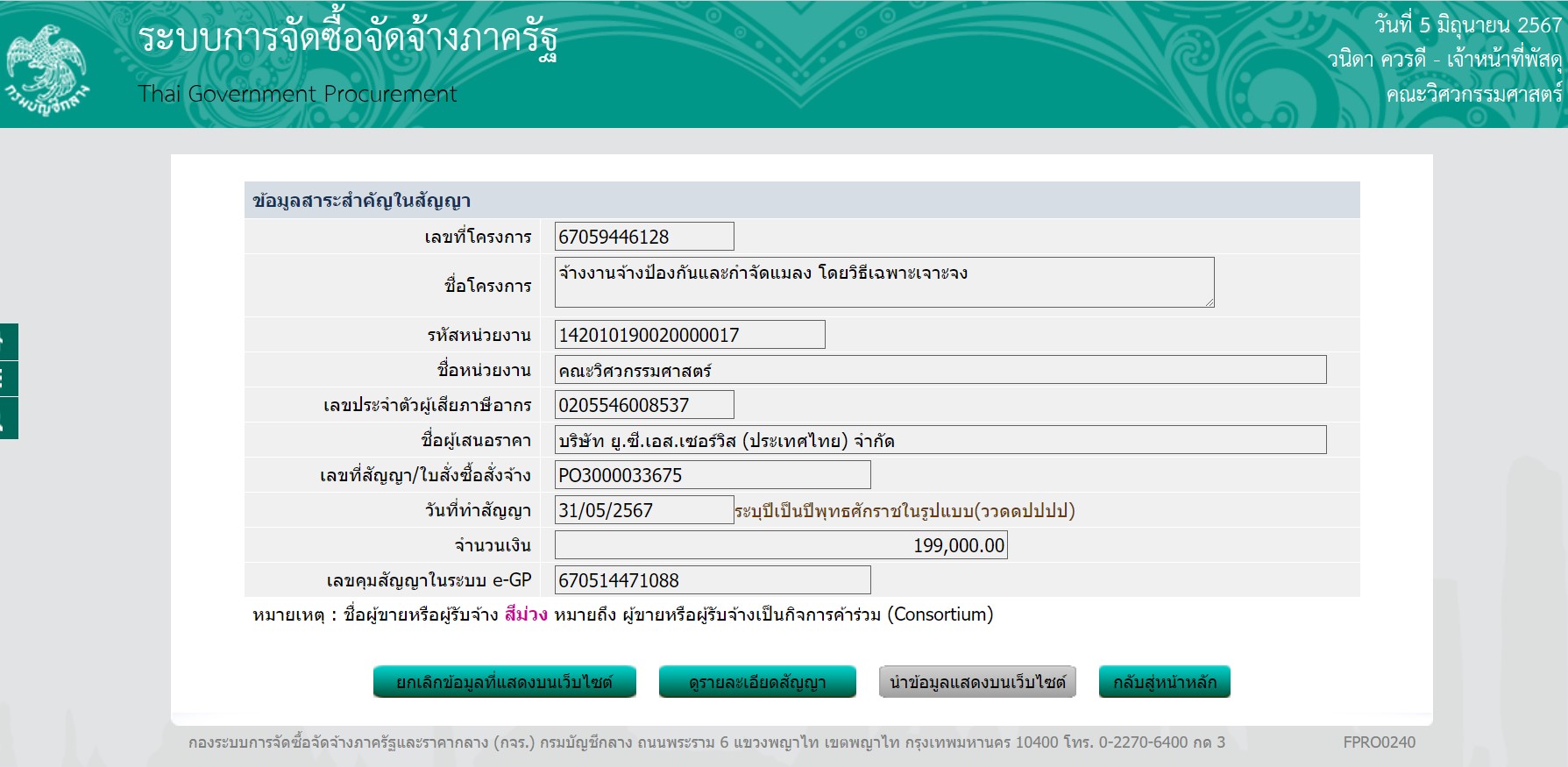Click the agency name field คณะวิศวกรรมศาสตร์

click(x=940, y=370)
